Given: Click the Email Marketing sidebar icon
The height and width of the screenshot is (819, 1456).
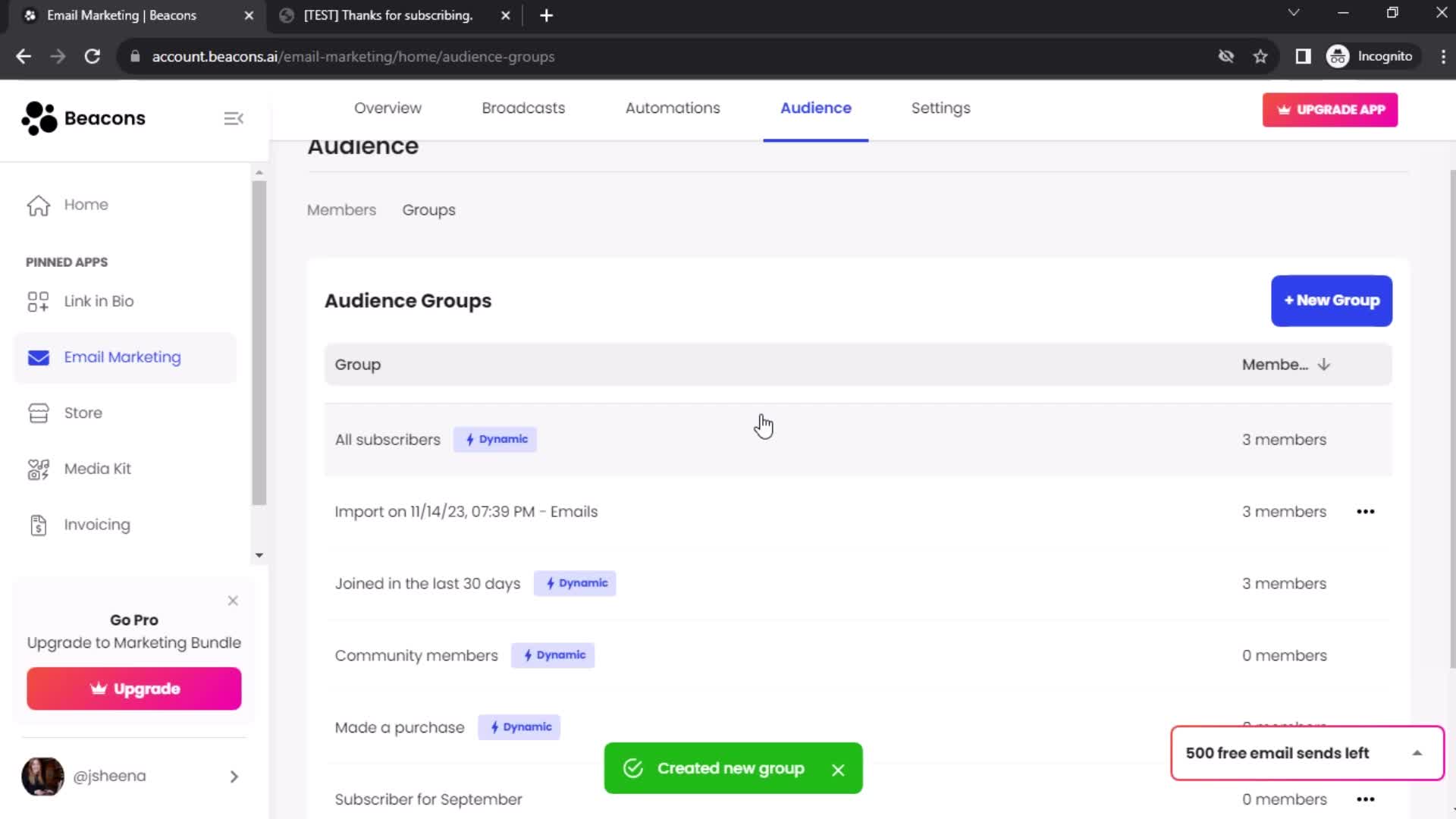Looking at the screenshot, I should click(38, 357).
